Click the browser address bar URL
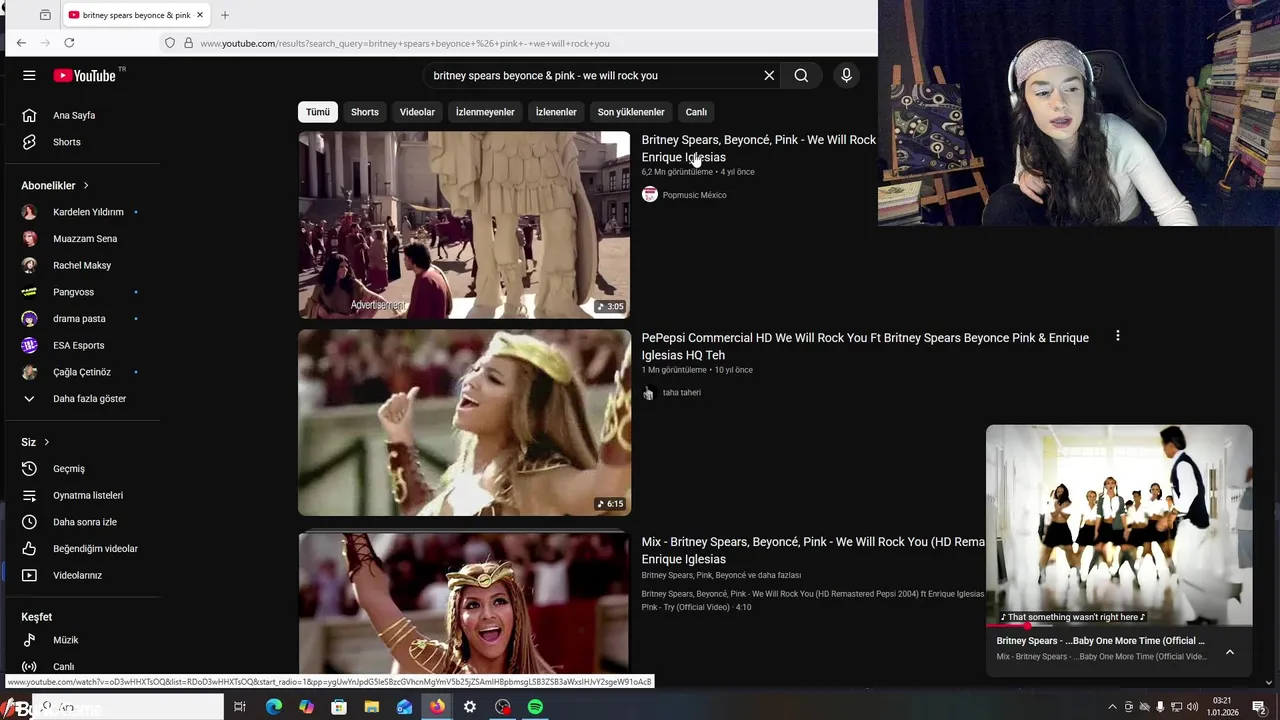Image resolution: width=1280 pixels, height=720 pixels. 404,43
